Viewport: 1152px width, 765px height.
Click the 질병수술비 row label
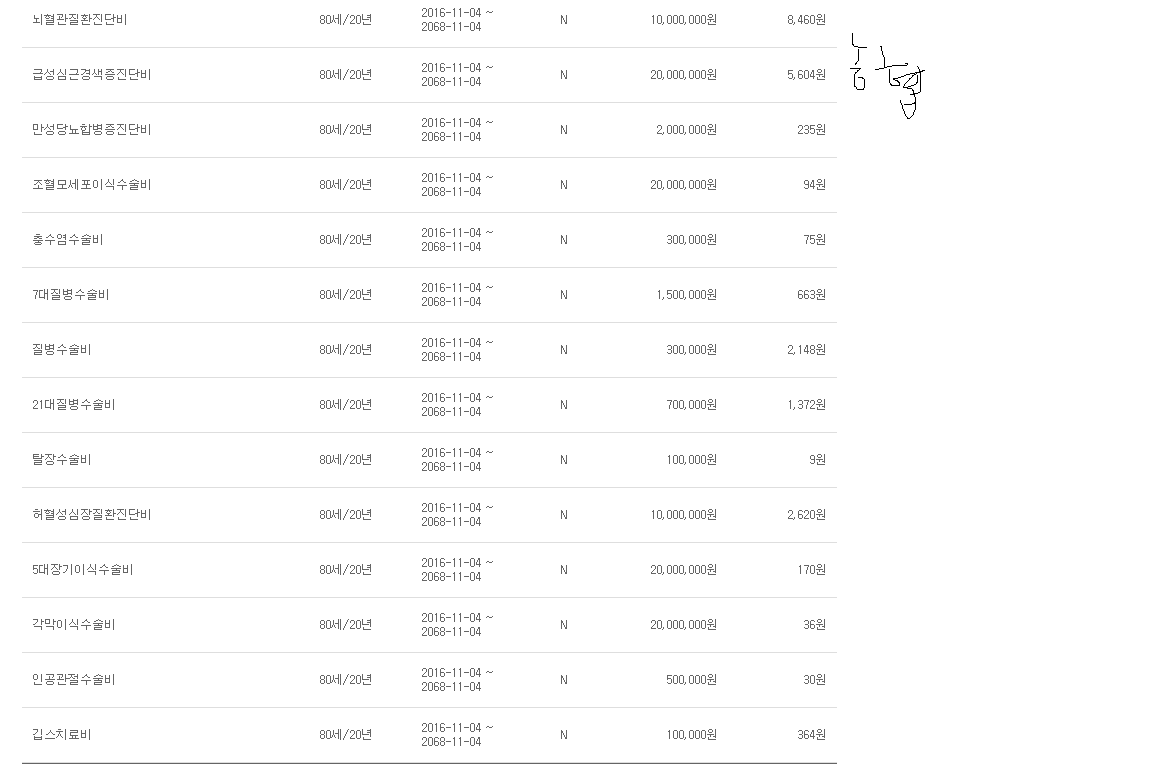[x=62, y=350]
